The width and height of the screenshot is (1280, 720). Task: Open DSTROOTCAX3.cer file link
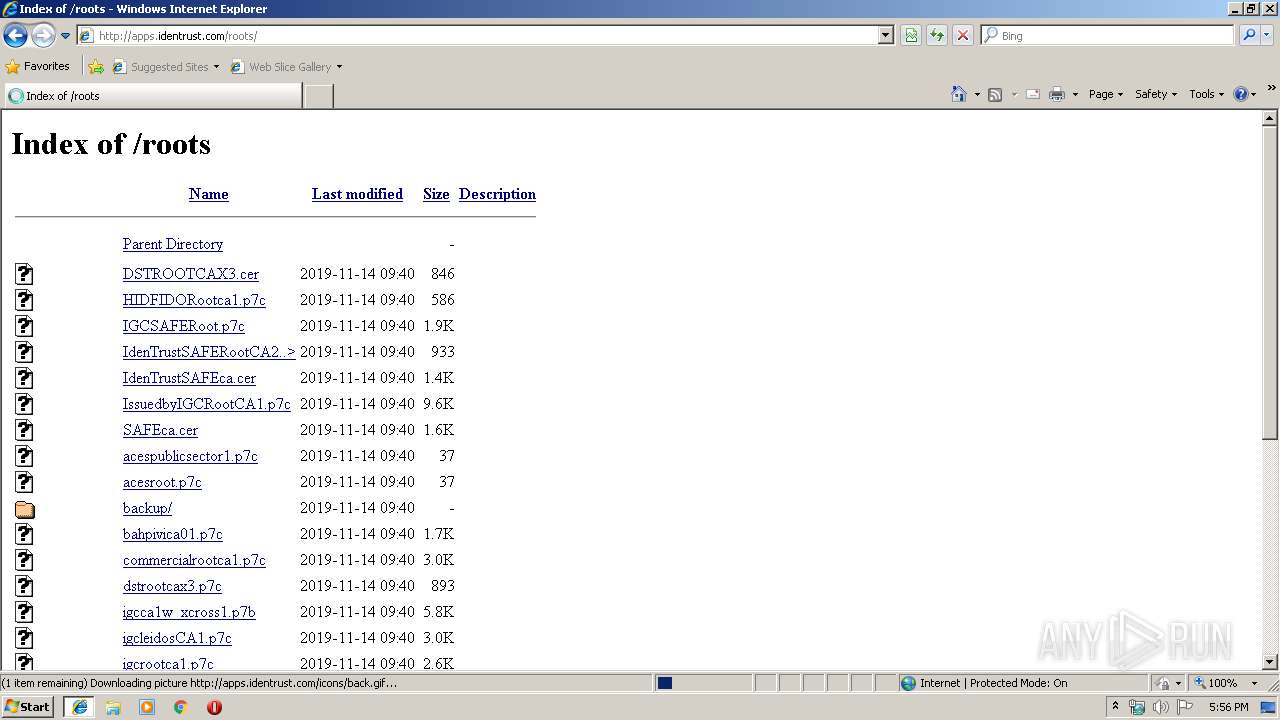(191, 274)
